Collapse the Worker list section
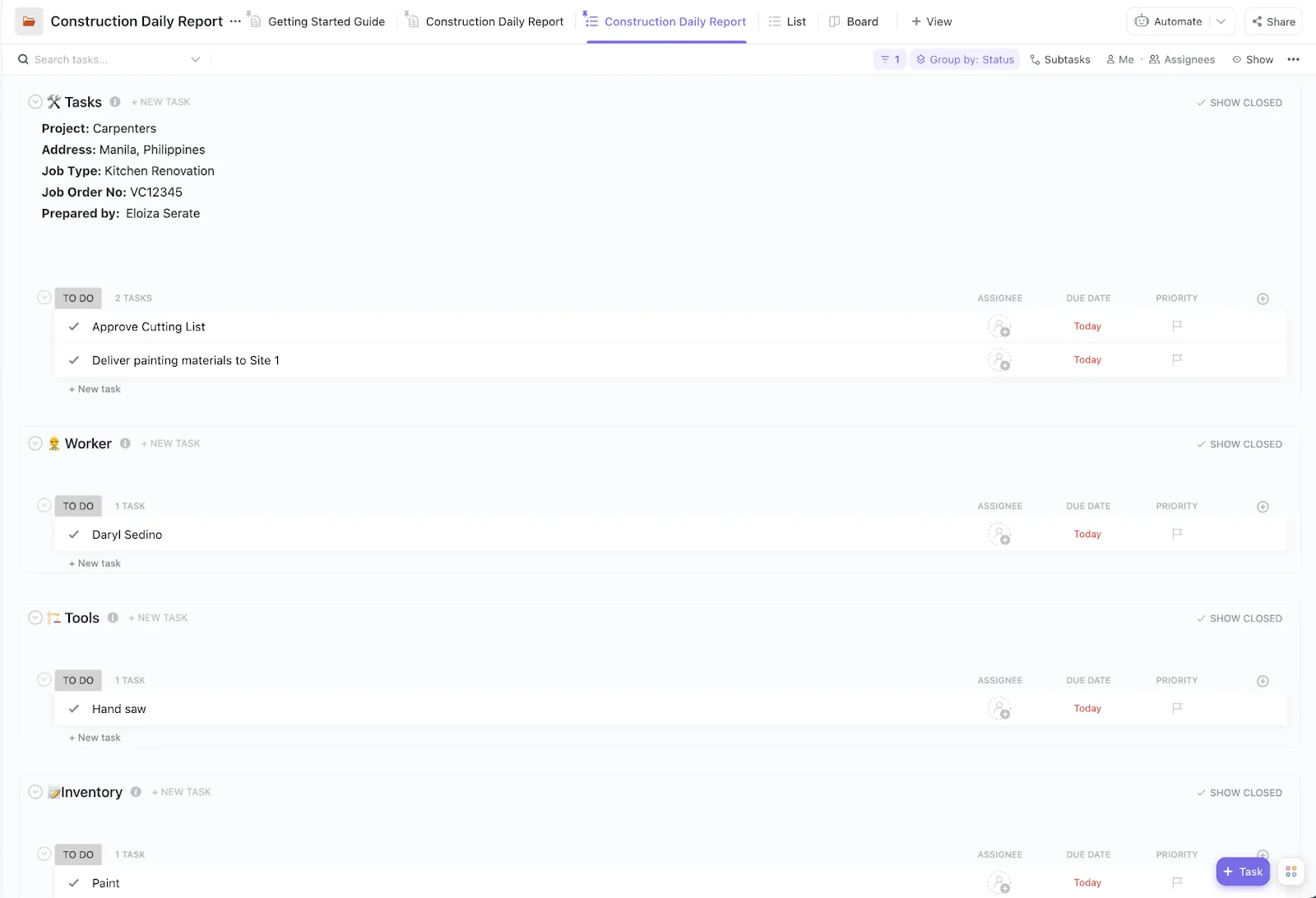Viewport: 1316px width, 898px height. coord(35,443)
